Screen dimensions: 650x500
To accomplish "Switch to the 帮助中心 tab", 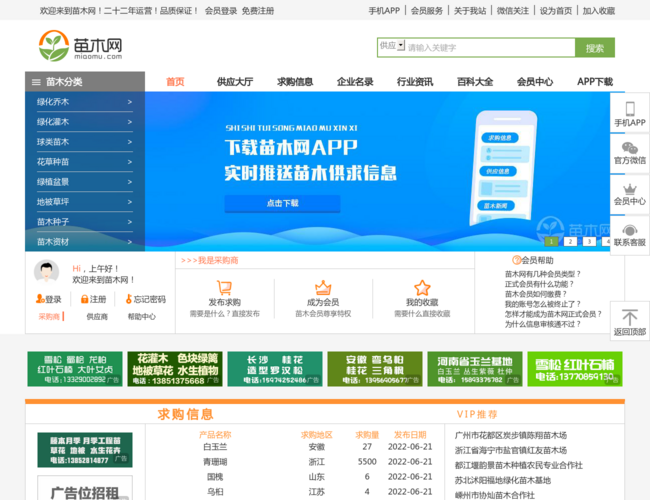I will coord(142,316).
